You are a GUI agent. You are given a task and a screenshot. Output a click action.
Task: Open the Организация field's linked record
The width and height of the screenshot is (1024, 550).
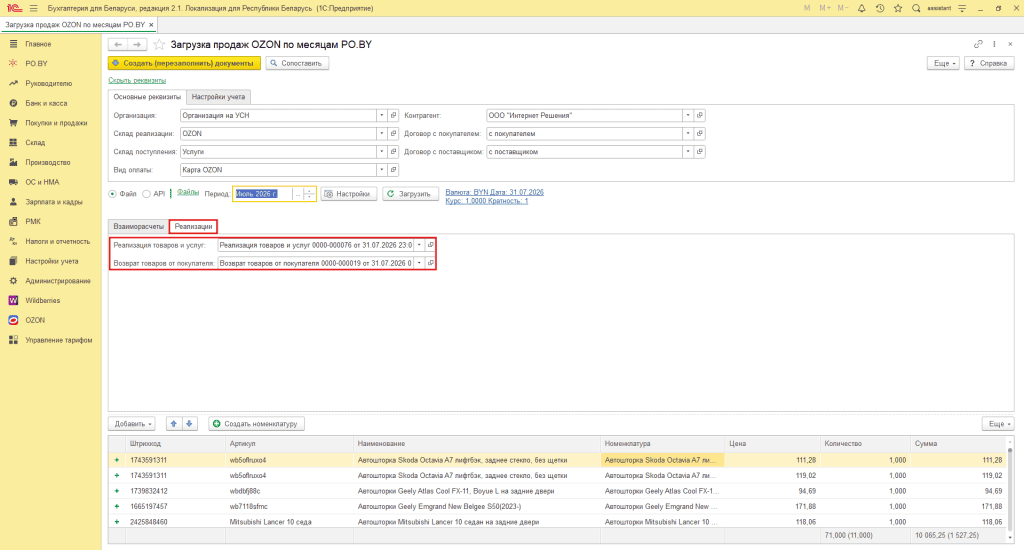click(393, 116)
